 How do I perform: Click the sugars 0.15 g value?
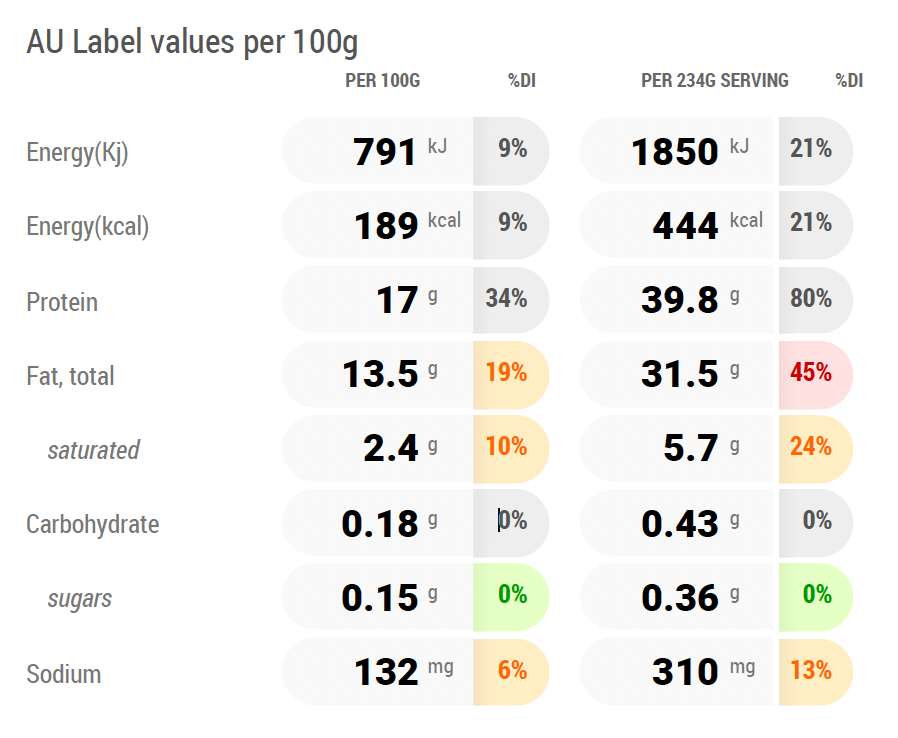click(377, 597)
